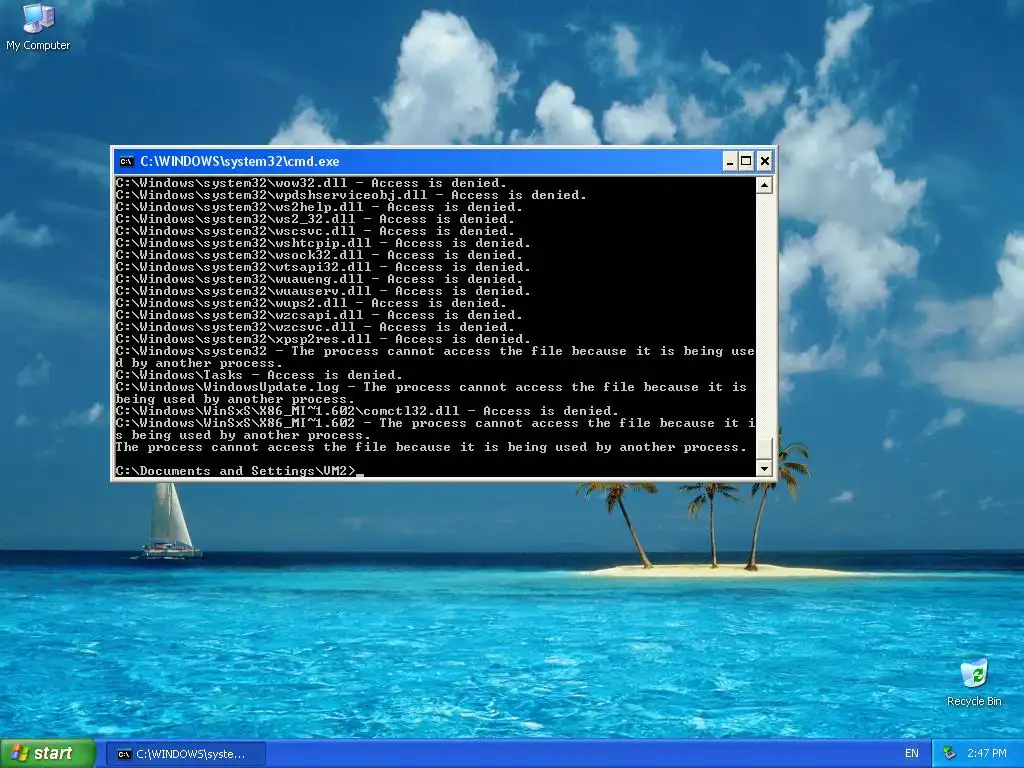Click the C:\WINDOWS\system32\cmd.exe title text
The height and width of the screenshot is (768, 1024).
[240, 161]
